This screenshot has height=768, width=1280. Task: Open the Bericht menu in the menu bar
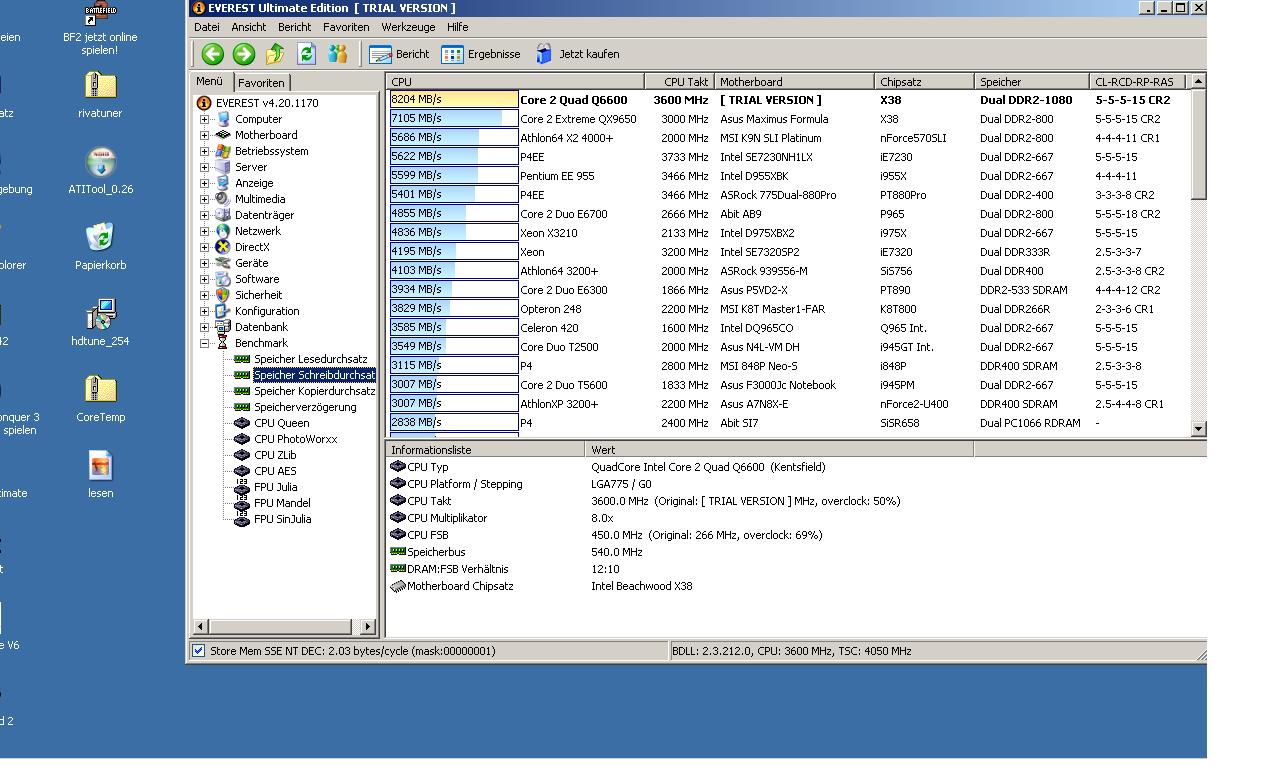[294, 27]
